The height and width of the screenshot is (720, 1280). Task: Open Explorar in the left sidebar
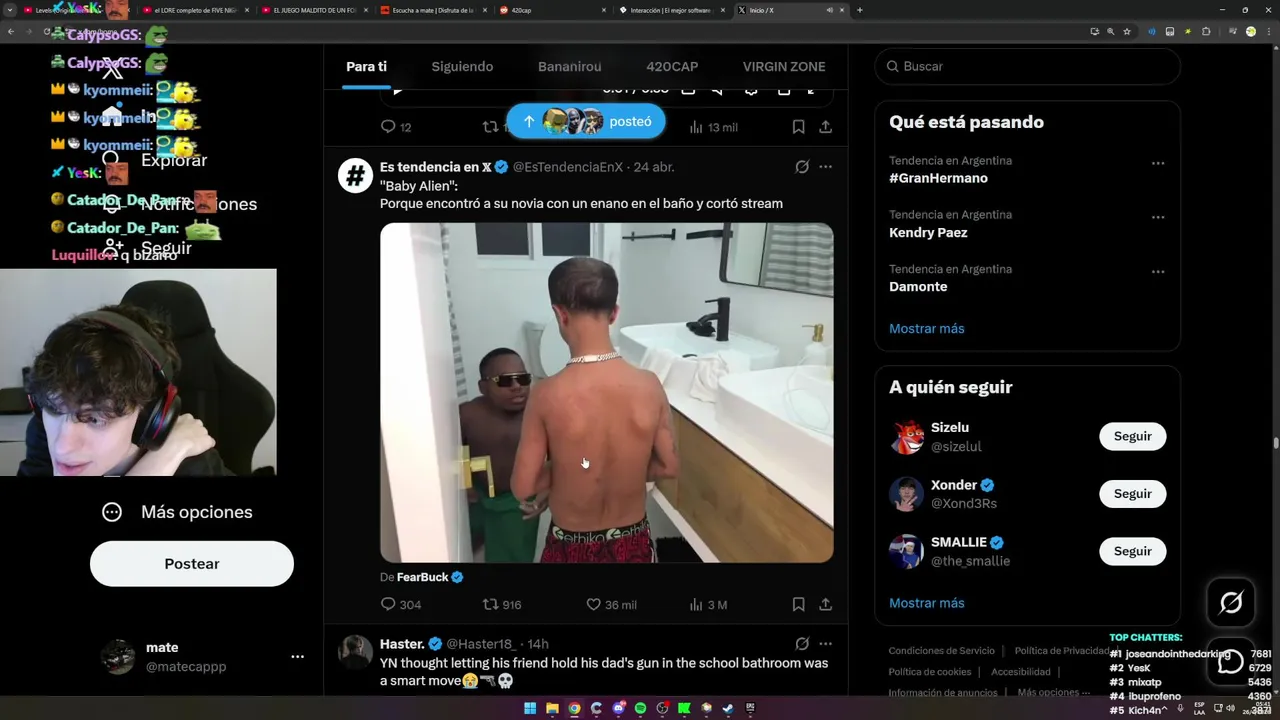point(155,160)
